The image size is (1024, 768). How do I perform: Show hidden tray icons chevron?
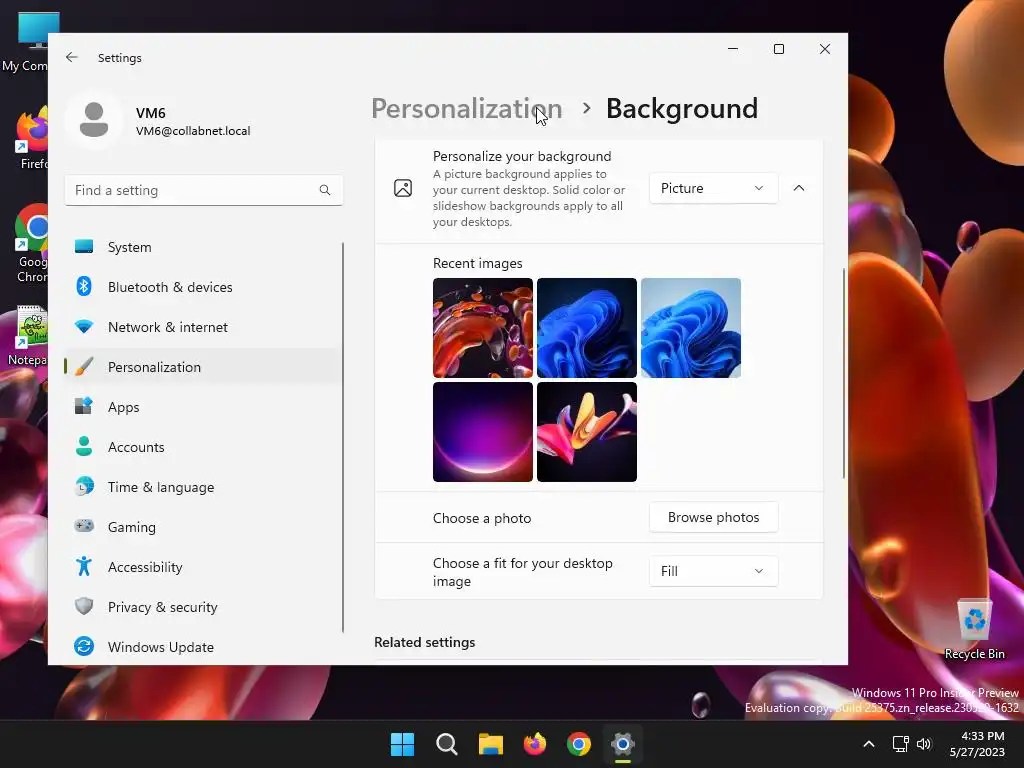(869, 744)
